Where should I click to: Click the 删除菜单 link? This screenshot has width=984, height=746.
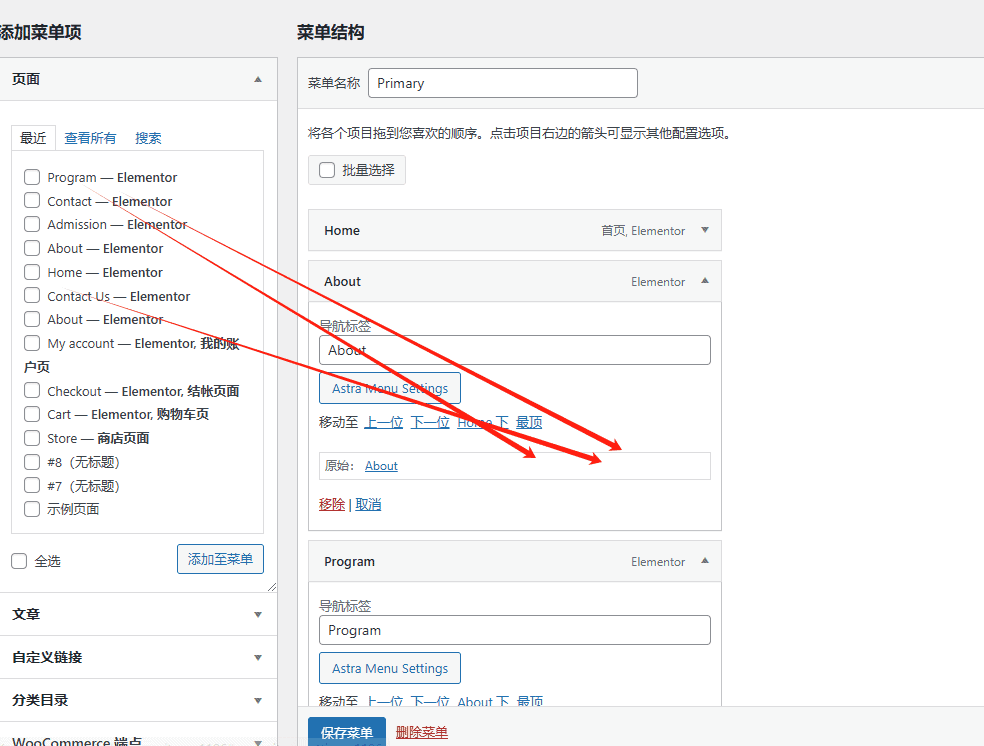[x=422, y=732]
